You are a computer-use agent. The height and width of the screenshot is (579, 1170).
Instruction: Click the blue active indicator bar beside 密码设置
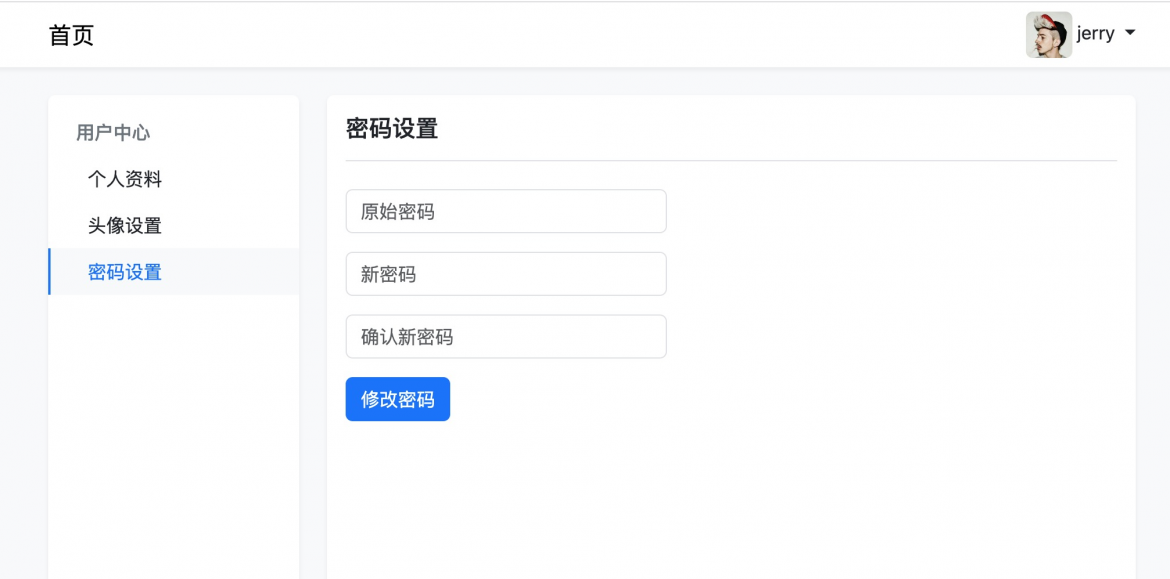[x=49, y=272]
